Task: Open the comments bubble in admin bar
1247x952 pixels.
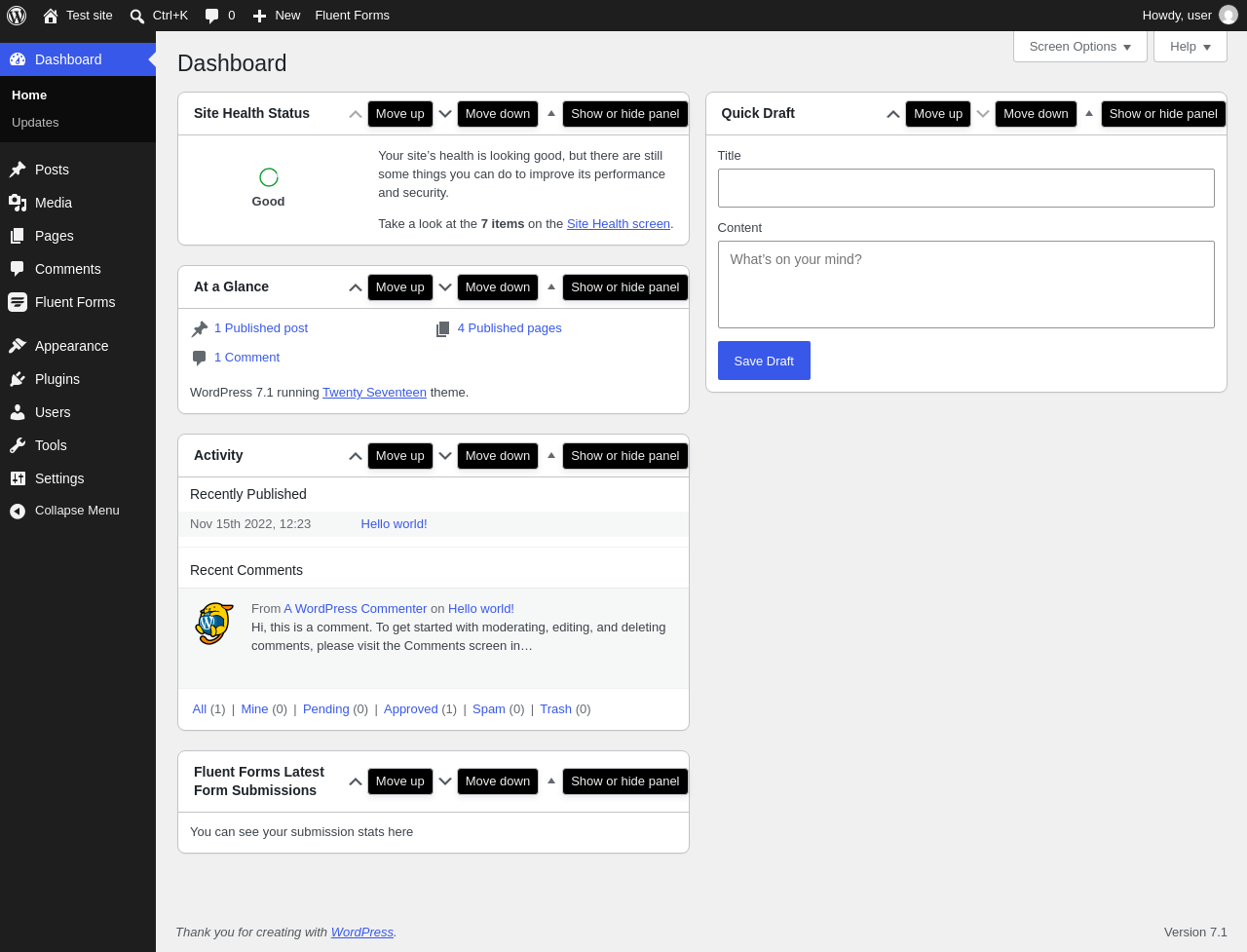Action: coord(211,16)
